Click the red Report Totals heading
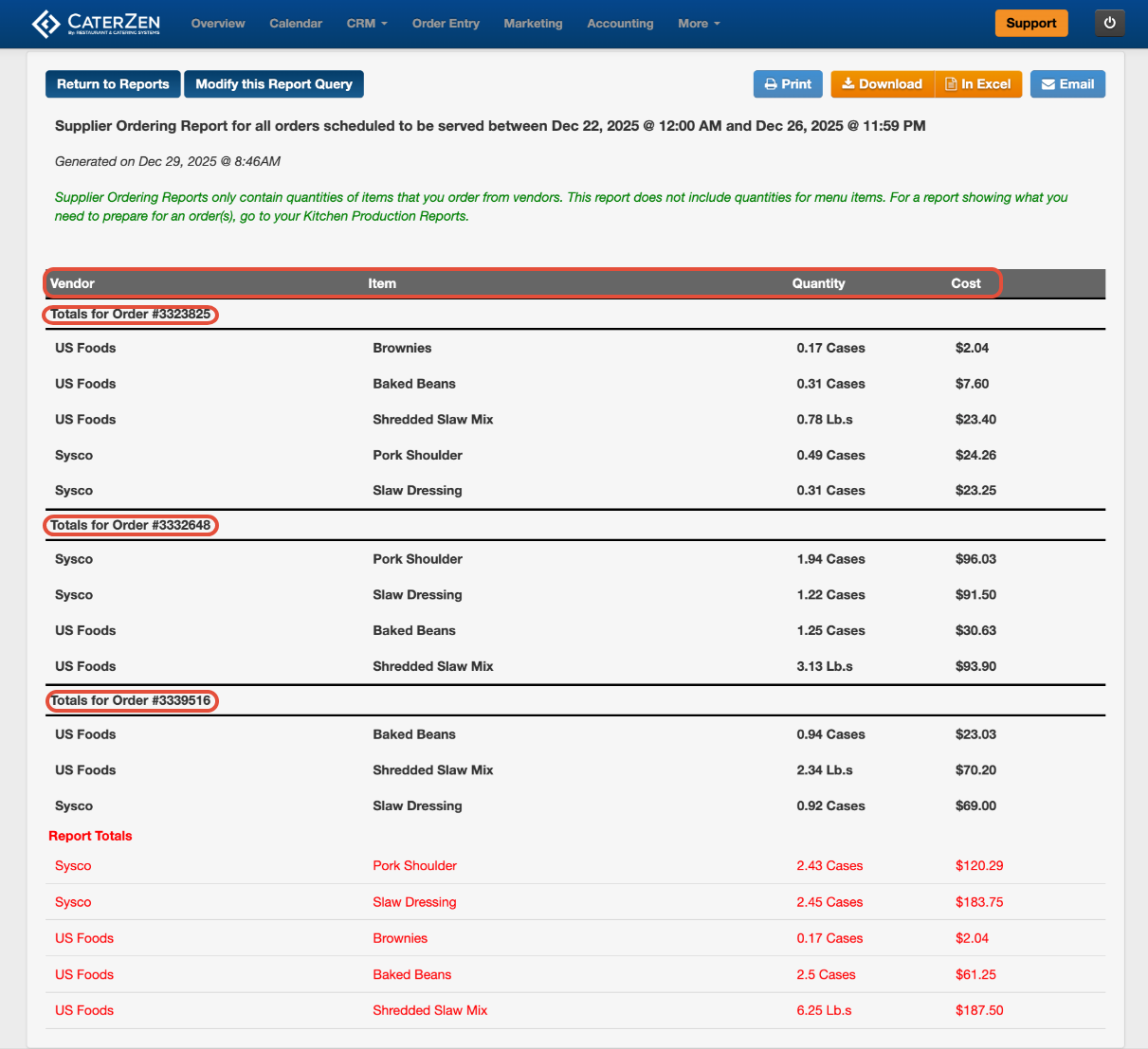 90,836
